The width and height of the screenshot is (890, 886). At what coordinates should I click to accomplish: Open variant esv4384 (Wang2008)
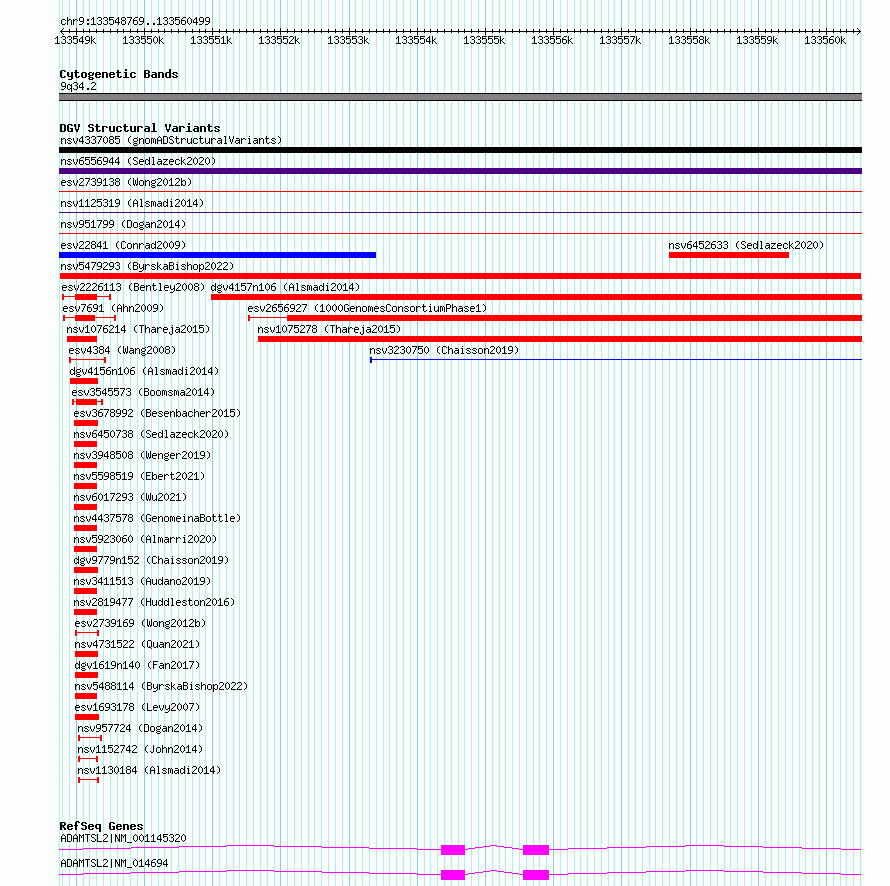[x=122, y=350]
